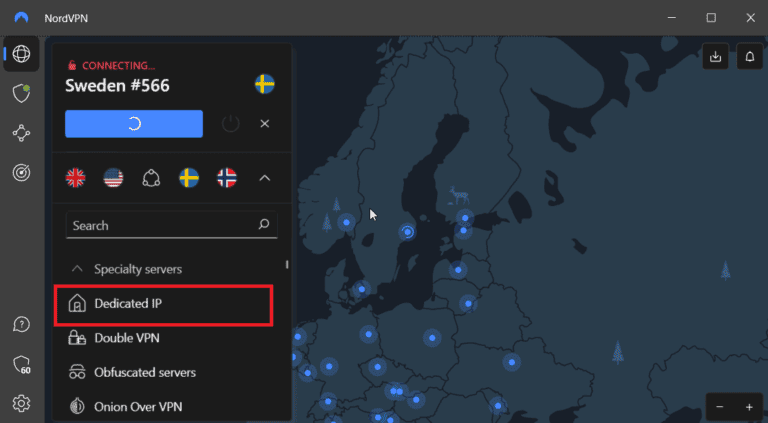Open the Threat Protection shield icon

tap(21, 93)
